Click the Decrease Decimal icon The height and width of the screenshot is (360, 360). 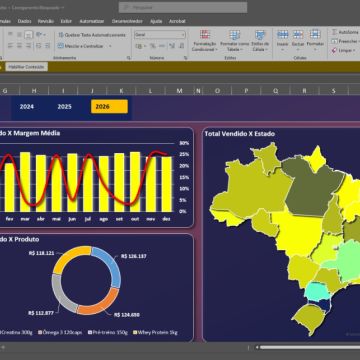click(x=181, y=46)
